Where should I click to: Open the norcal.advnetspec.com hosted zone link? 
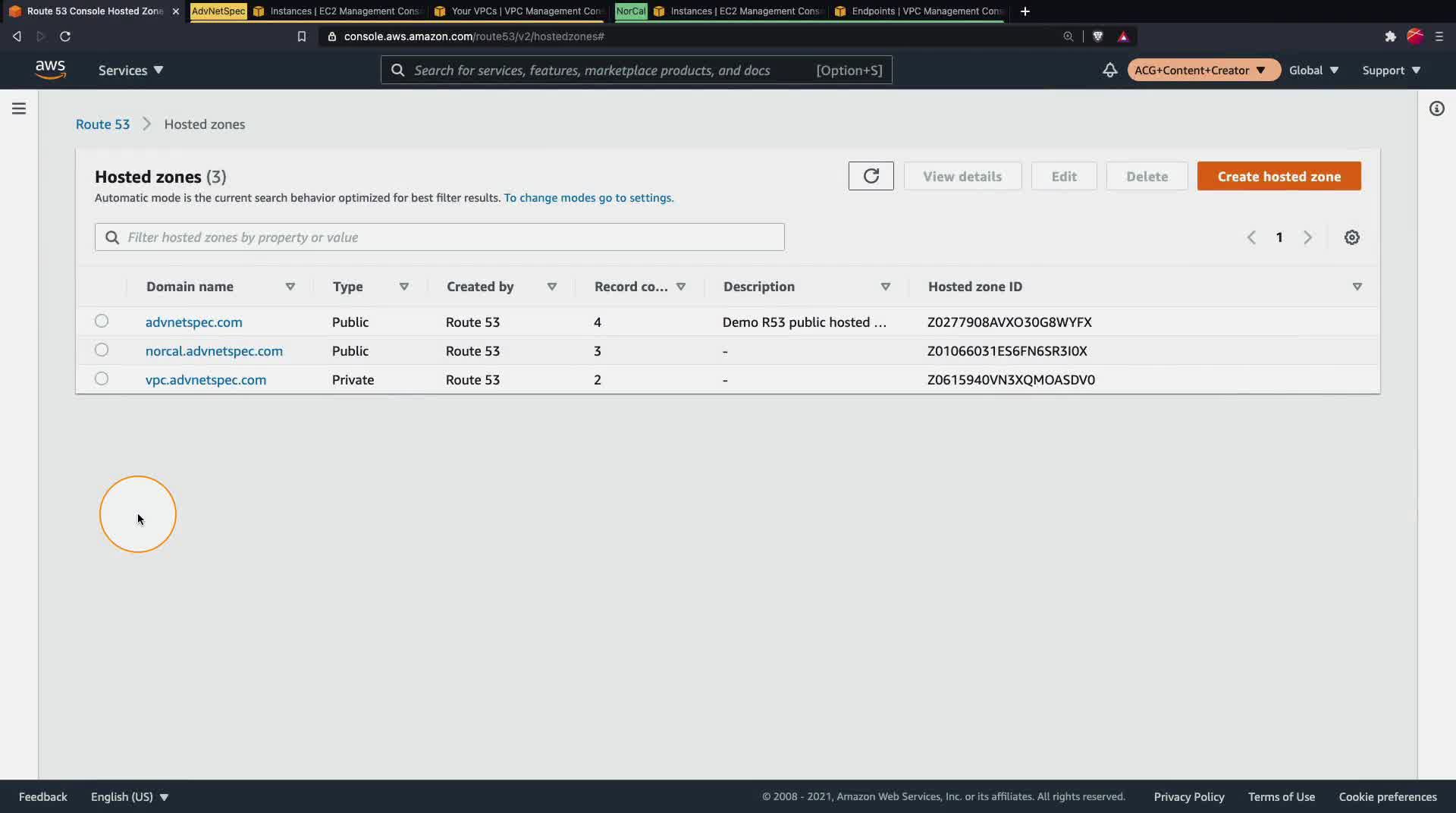coord(214,351)
